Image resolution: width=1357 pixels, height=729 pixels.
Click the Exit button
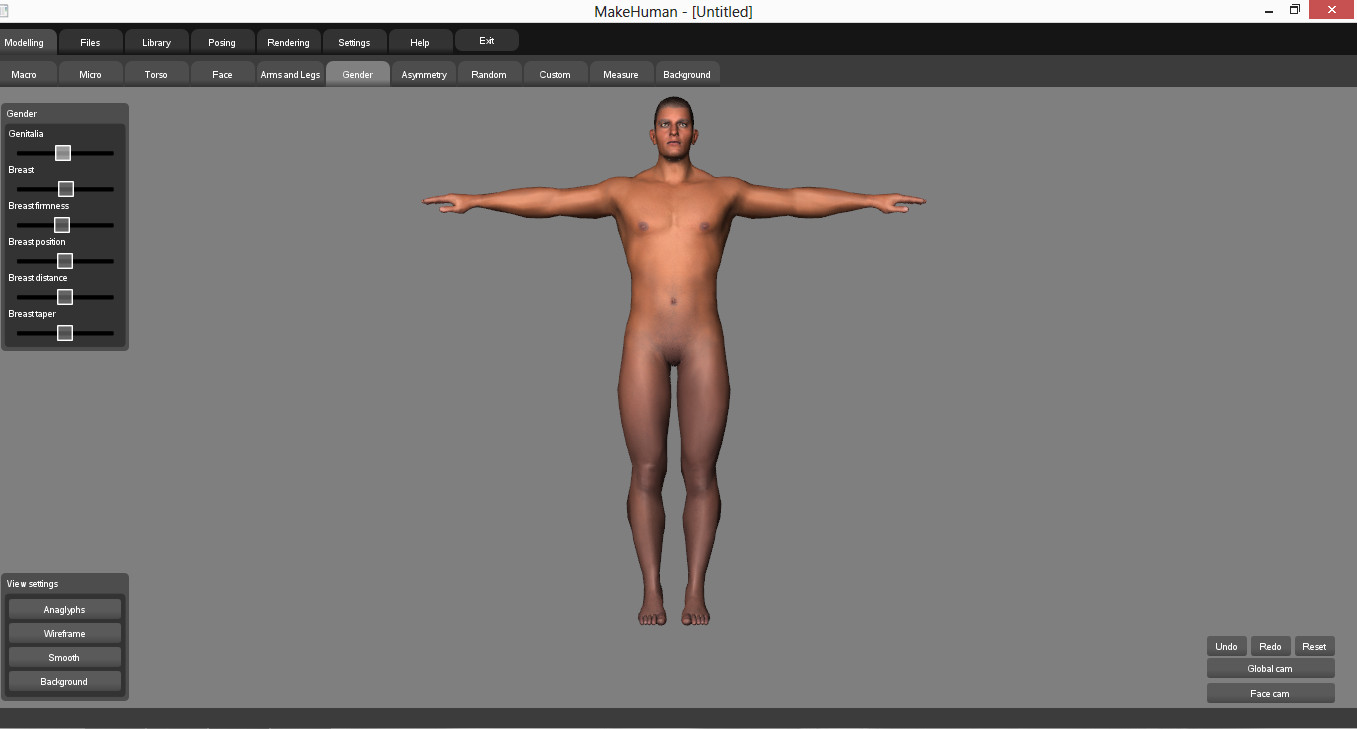[x=486, y=41]
